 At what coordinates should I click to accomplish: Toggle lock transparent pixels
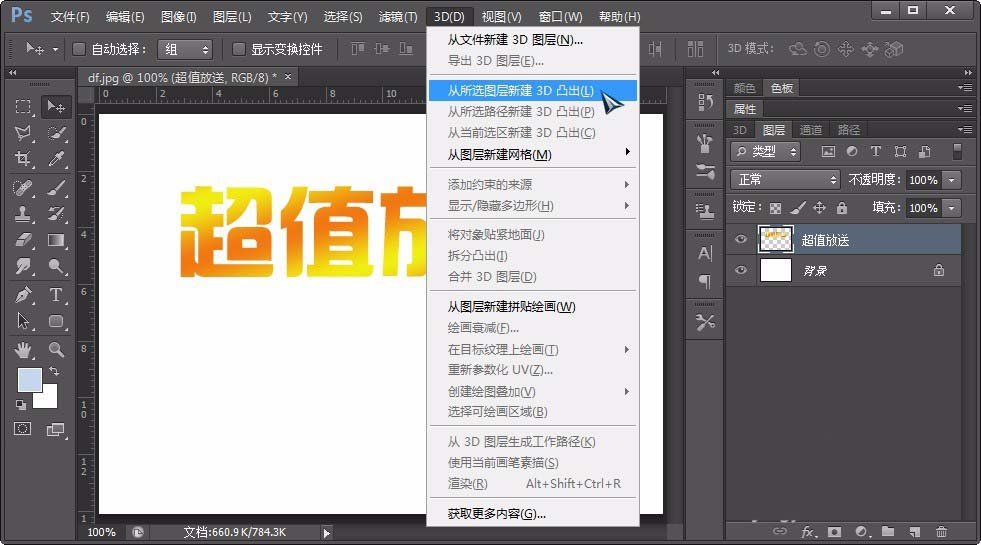click(775, 208)
